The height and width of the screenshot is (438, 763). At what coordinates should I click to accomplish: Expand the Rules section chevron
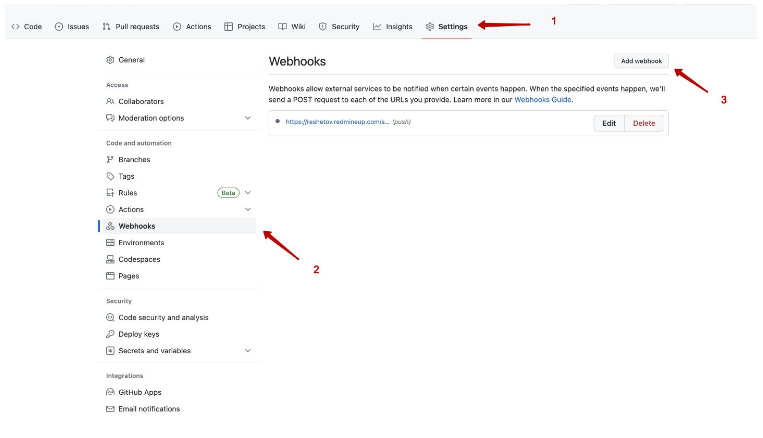(248, 192)
